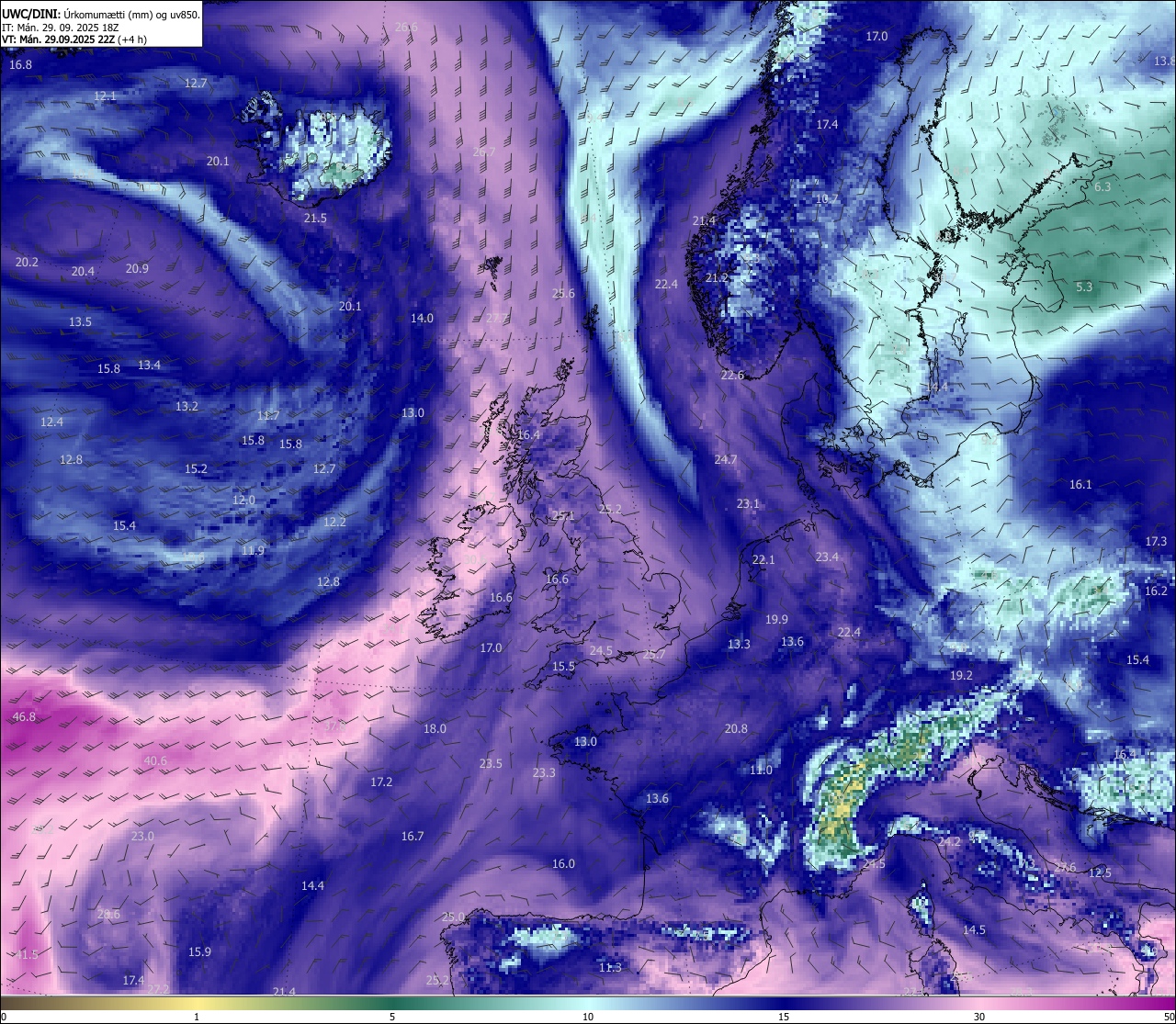Click the 23.3 value on the map
This screenshot has height=1024, width=1176.
click(544, 772)
